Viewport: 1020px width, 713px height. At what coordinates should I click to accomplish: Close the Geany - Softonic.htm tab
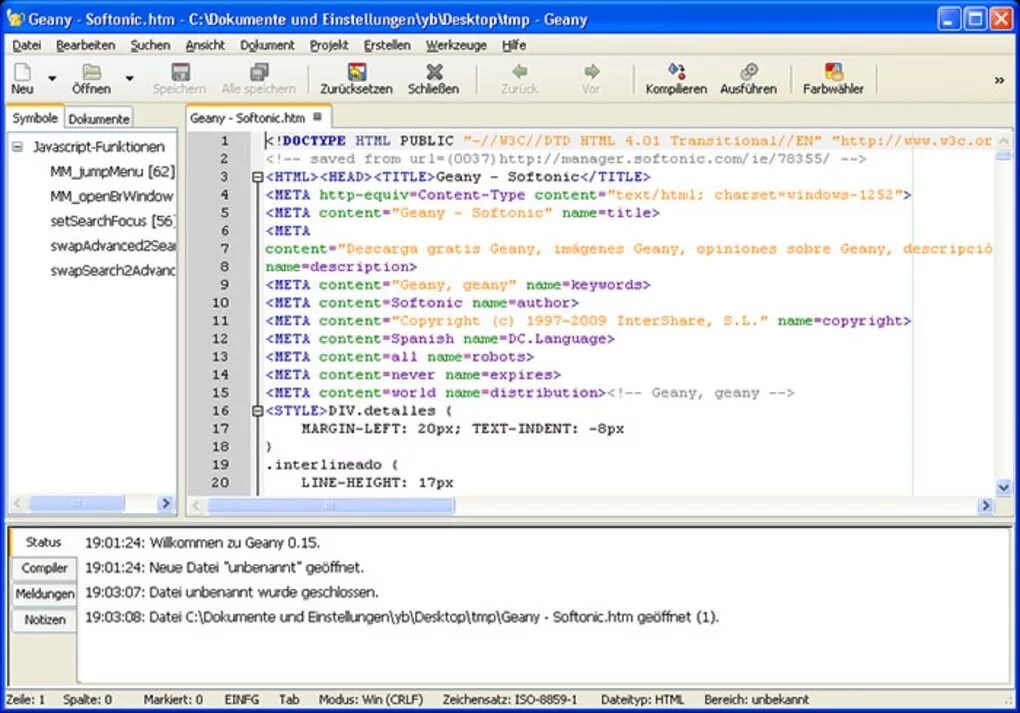click(317, 117)
